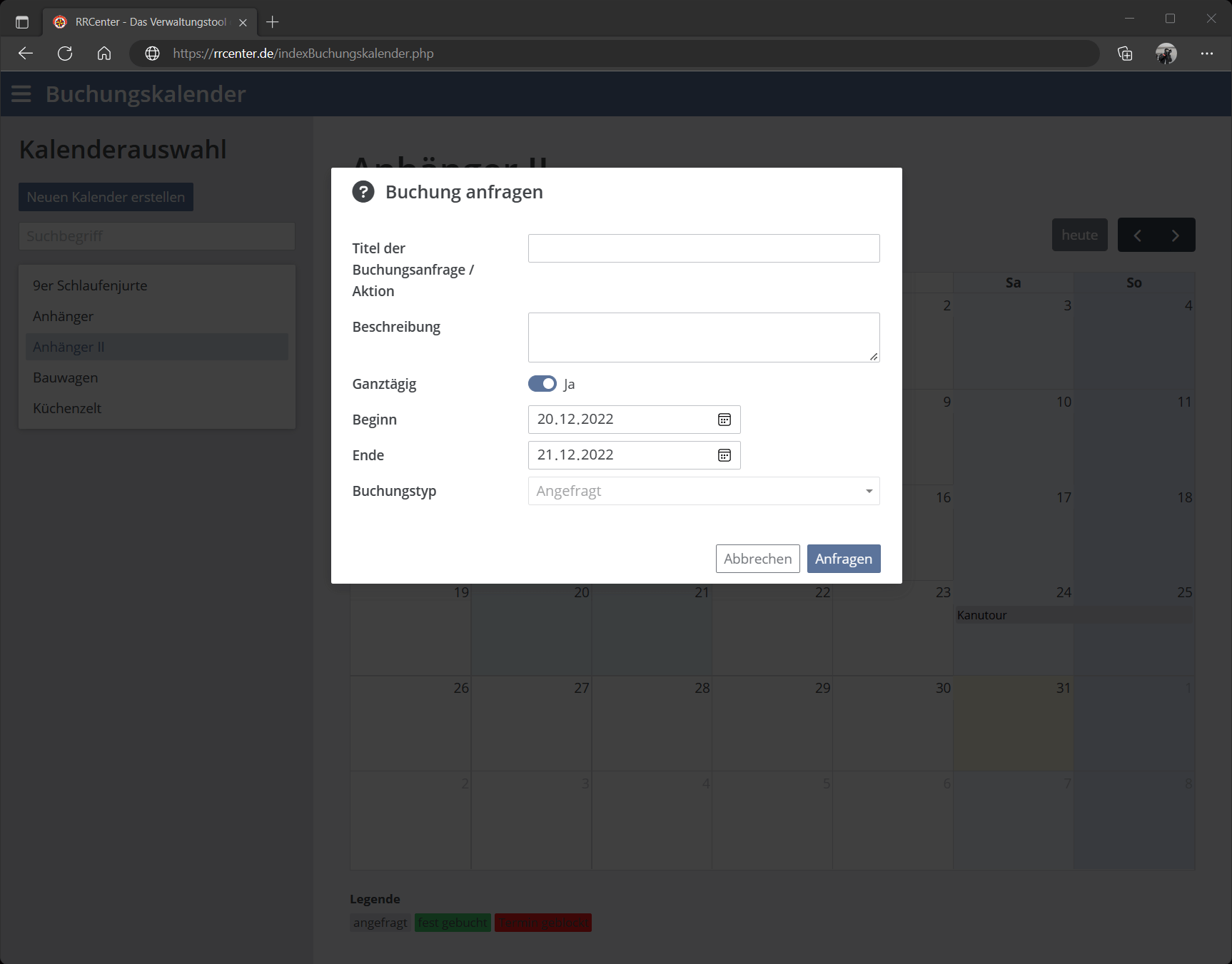
Task: Go to previous month in calendar
Action: pyautogui.click(x=1138, y=235)
